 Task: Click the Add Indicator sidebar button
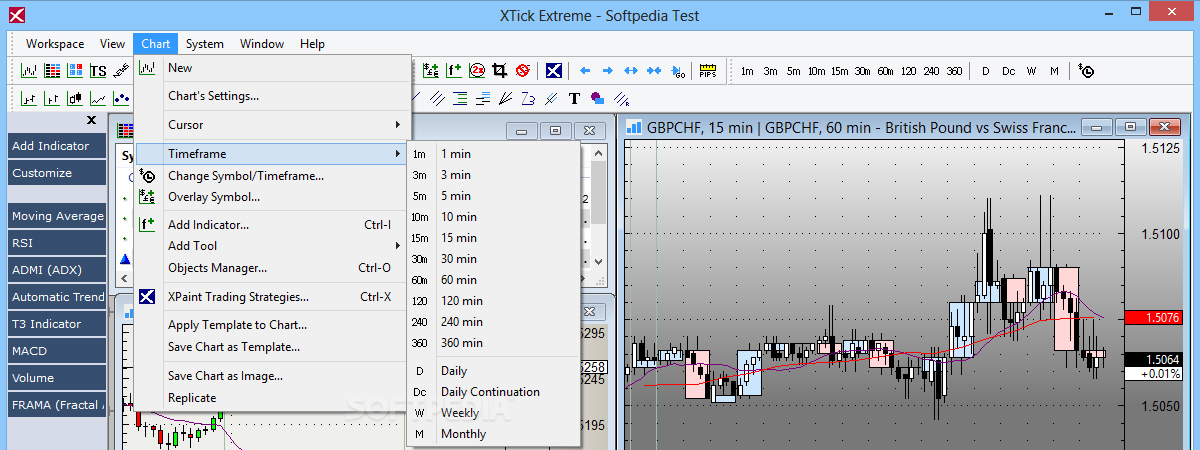click(x=57, y=146)
